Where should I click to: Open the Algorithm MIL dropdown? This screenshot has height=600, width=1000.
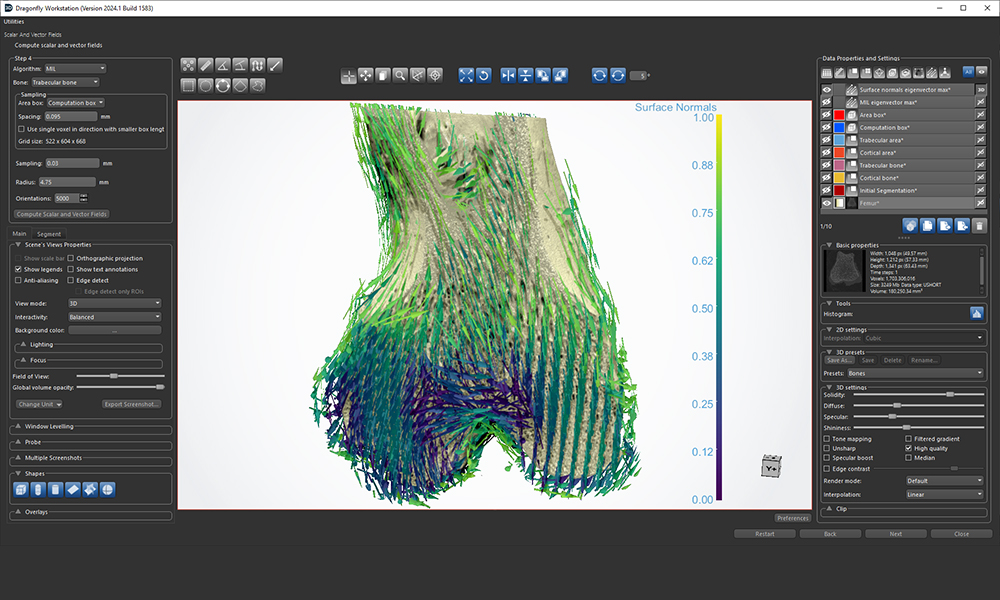click(x=75, y=69)
